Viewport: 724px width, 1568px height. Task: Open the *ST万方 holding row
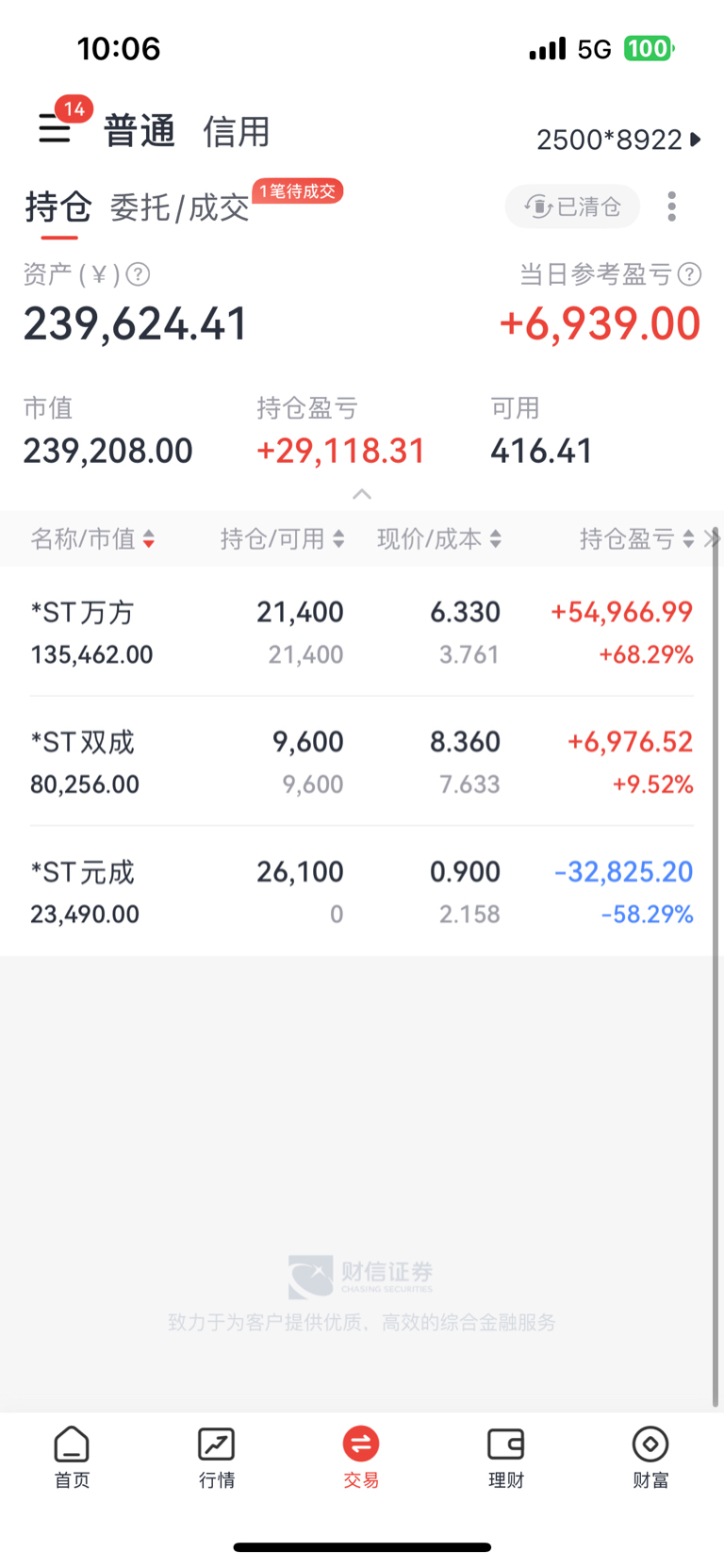[x=362, y=632]
